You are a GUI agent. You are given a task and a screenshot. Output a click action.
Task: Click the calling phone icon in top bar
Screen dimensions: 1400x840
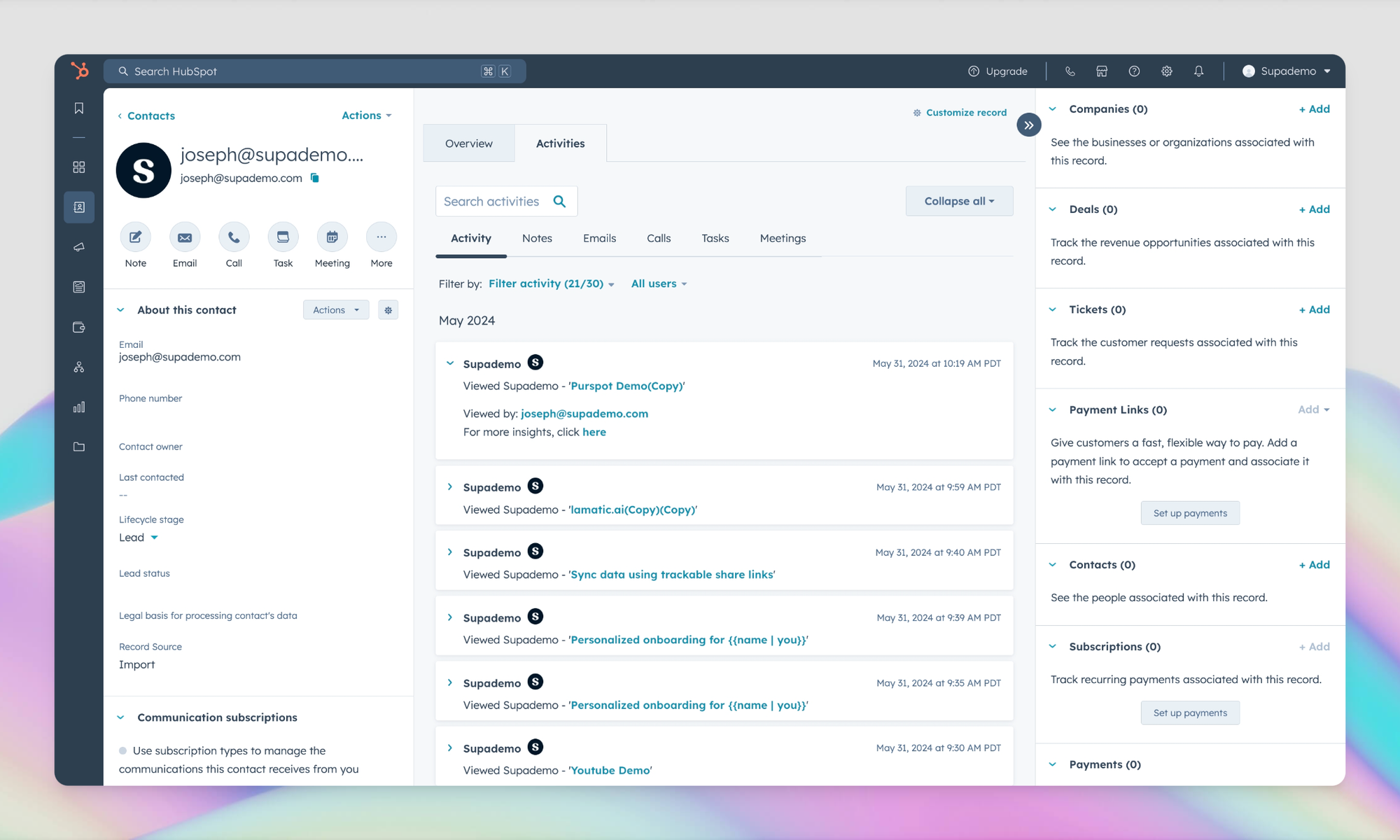pyautogui.click(x=1070, y=71)
